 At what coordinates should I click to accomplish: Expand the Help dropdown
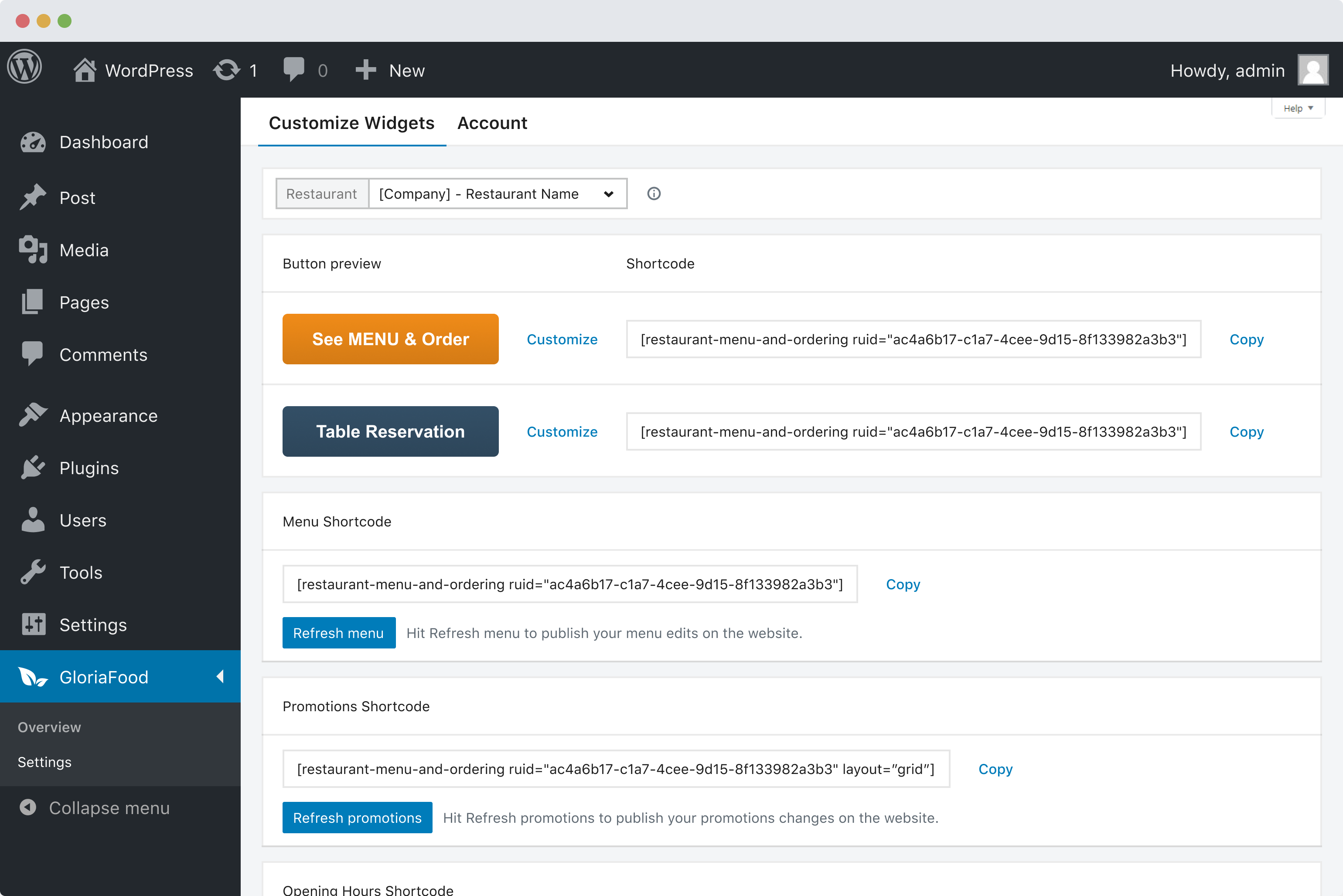pyautogui.click(x=1298, y=108)
